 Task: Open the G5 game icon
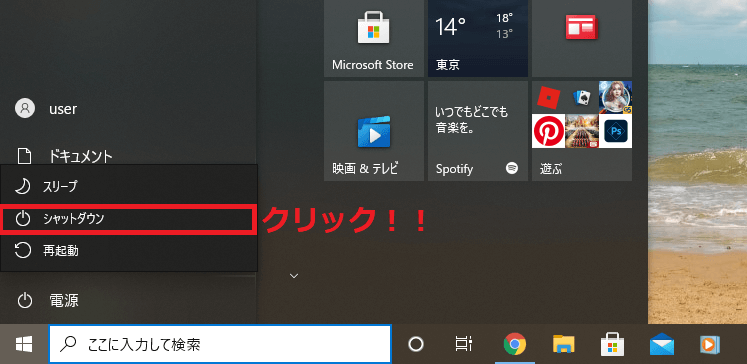click(616, 97)
